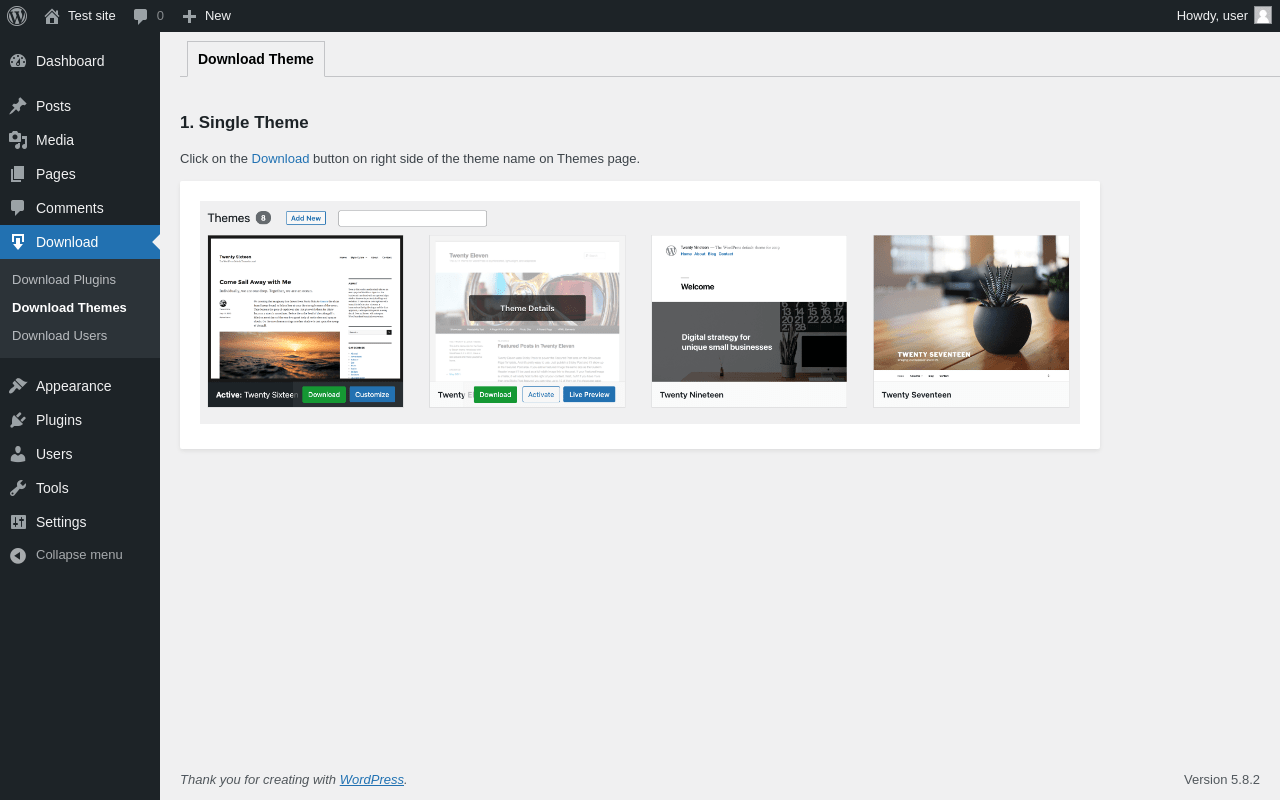This screenshot has width=1280, height=800.
Task: Click the Settings sliders icon
Action: coord(18,522)
